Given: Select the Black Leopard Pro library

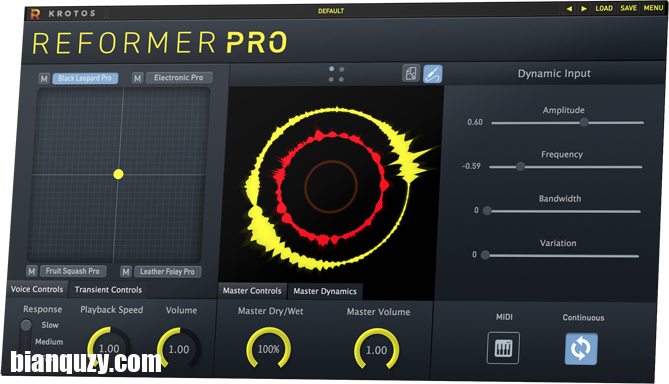Looking at the screenshot, I should [x=85, y=78].
